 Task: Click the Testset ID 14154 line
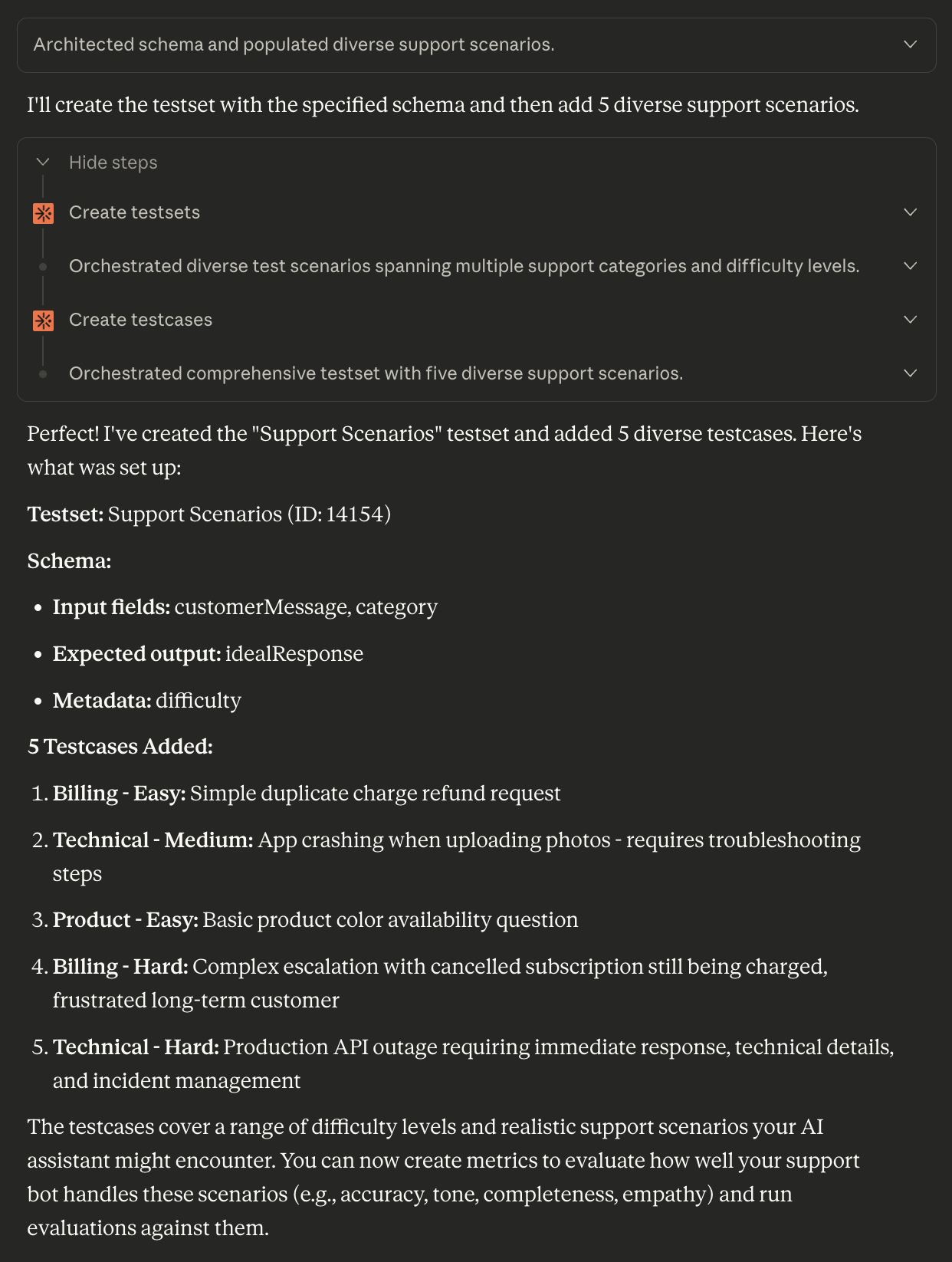[209, 514]
